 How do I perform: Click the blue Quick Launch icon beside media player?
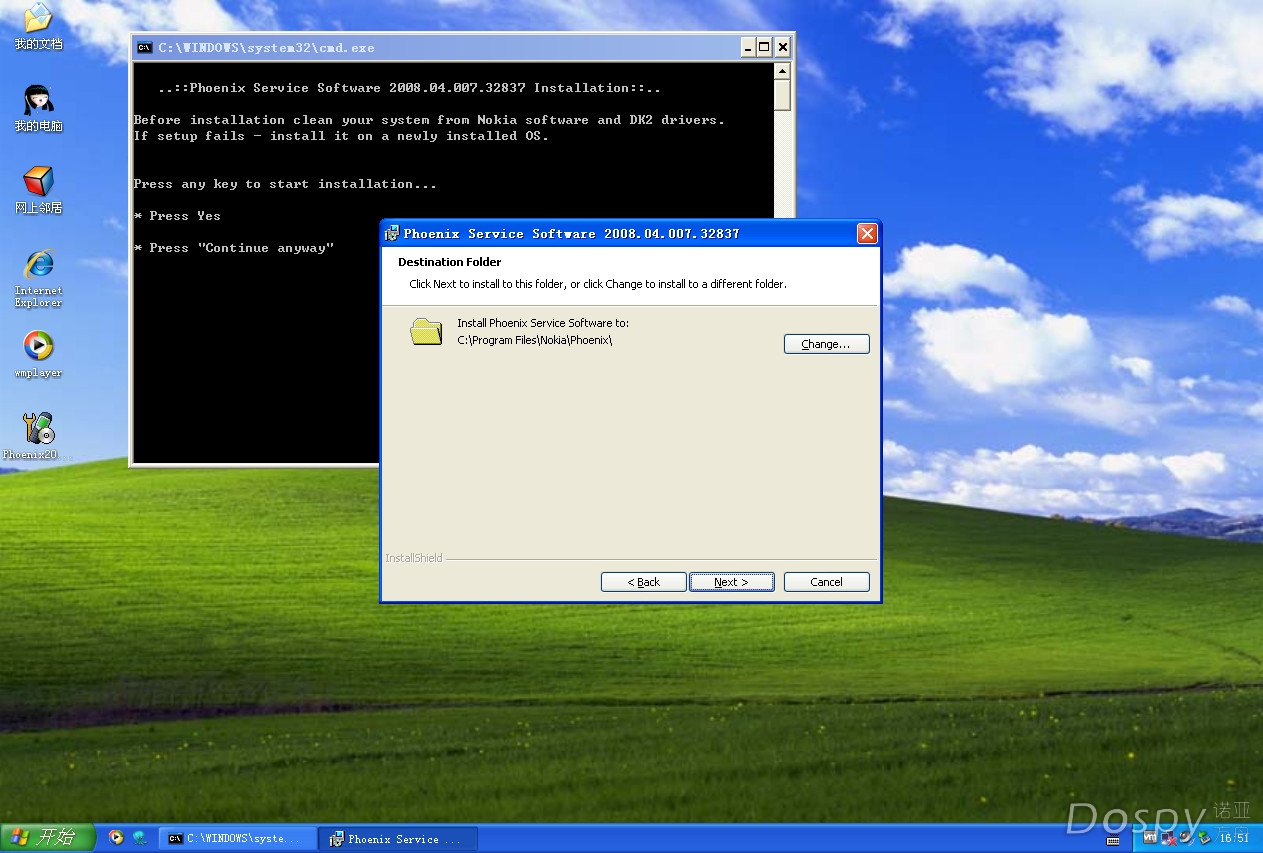pyautogui.click(x=139, y=838)
